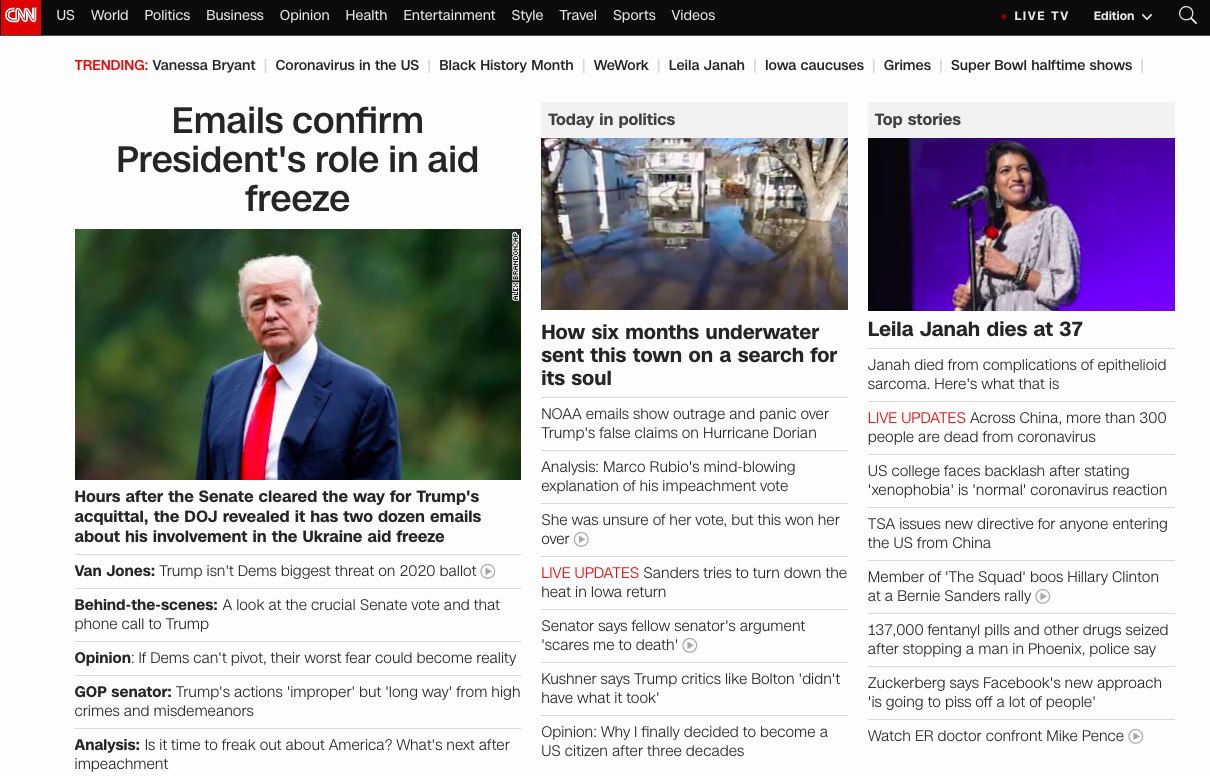
Task: Open 137,000 fentanyl pills seized story
Action: pyautogui.click(x=1018, y=639)
